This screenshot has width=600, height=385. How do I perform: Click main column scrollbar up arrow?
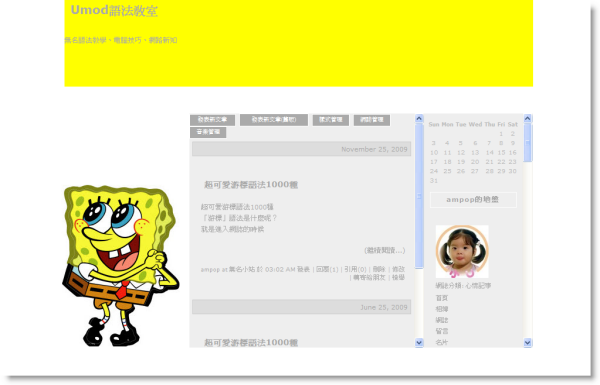click(x=419, y=119)
